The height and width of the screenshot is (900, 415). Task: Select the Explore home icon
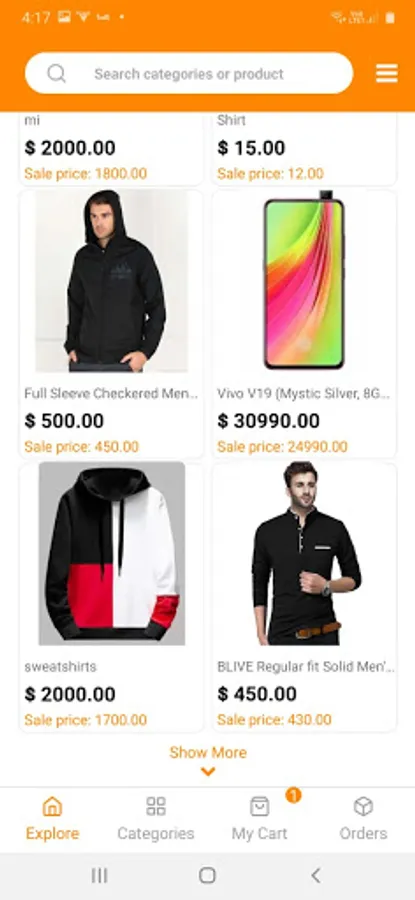[x=52, y=806]
